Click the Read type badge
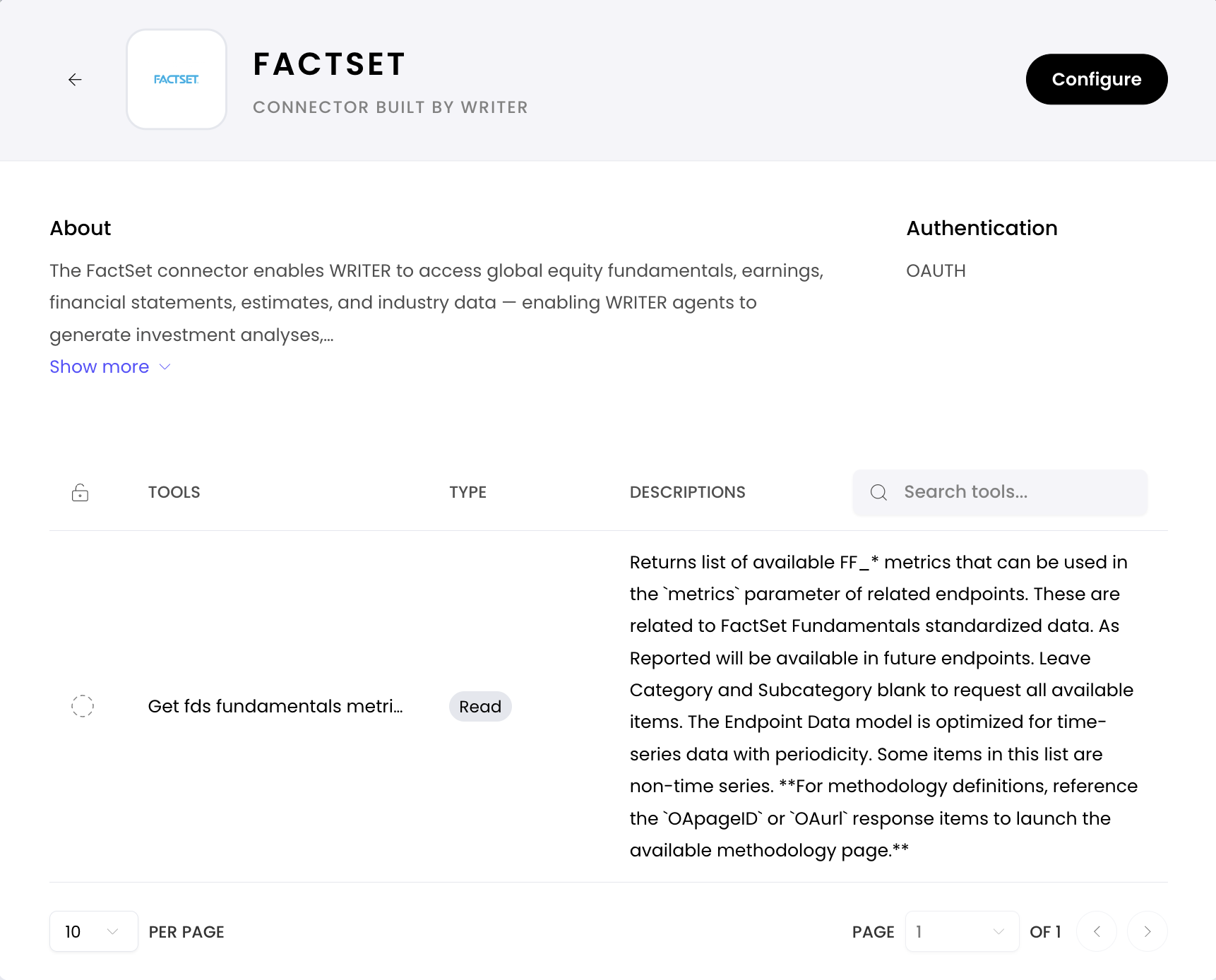This screenshot has width=1216, height=980. (x=480, y=706)
